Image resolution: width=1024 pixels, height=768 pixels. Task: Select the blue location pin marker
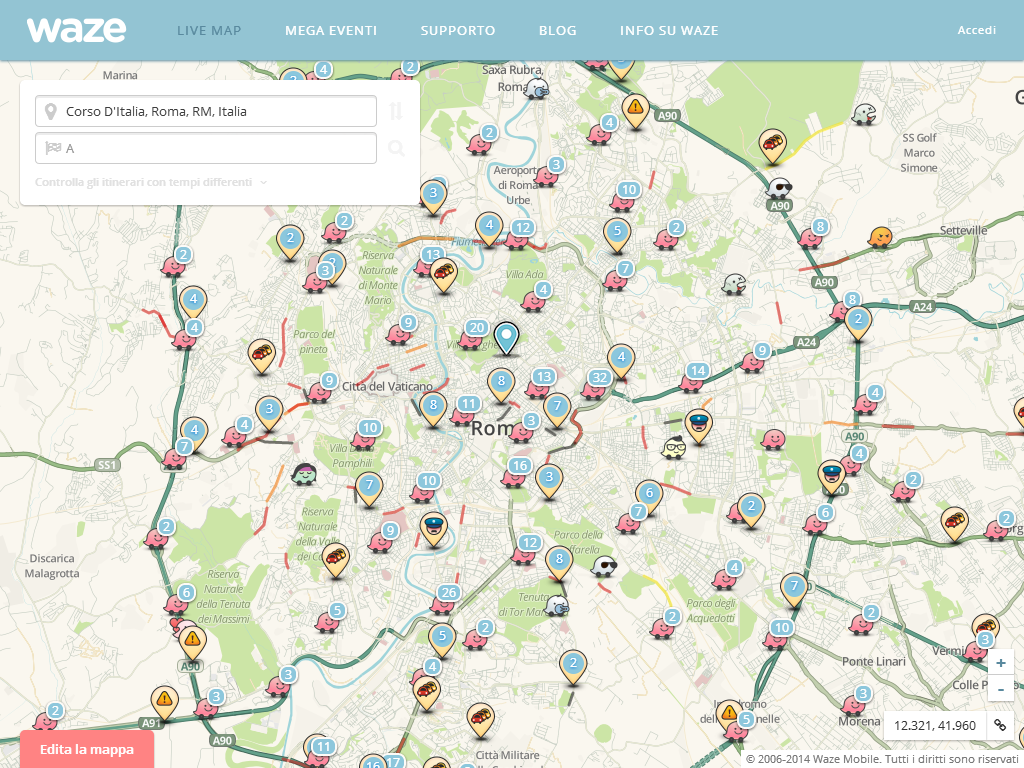tap(506, 338)
